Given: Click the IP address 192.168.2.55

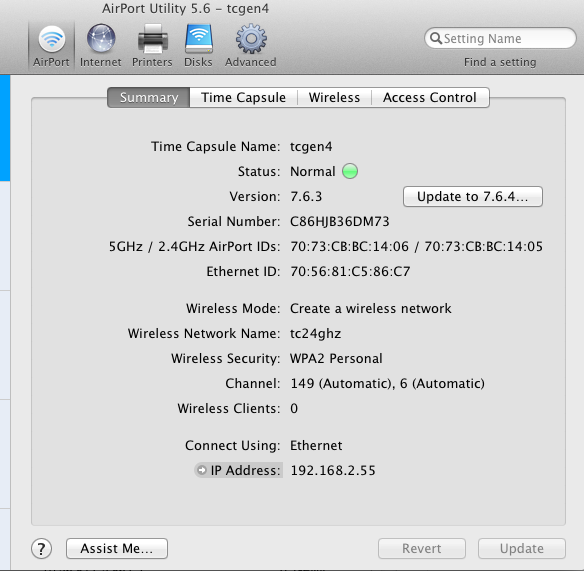Looking at the screenshot, I should tap(333, 470).
